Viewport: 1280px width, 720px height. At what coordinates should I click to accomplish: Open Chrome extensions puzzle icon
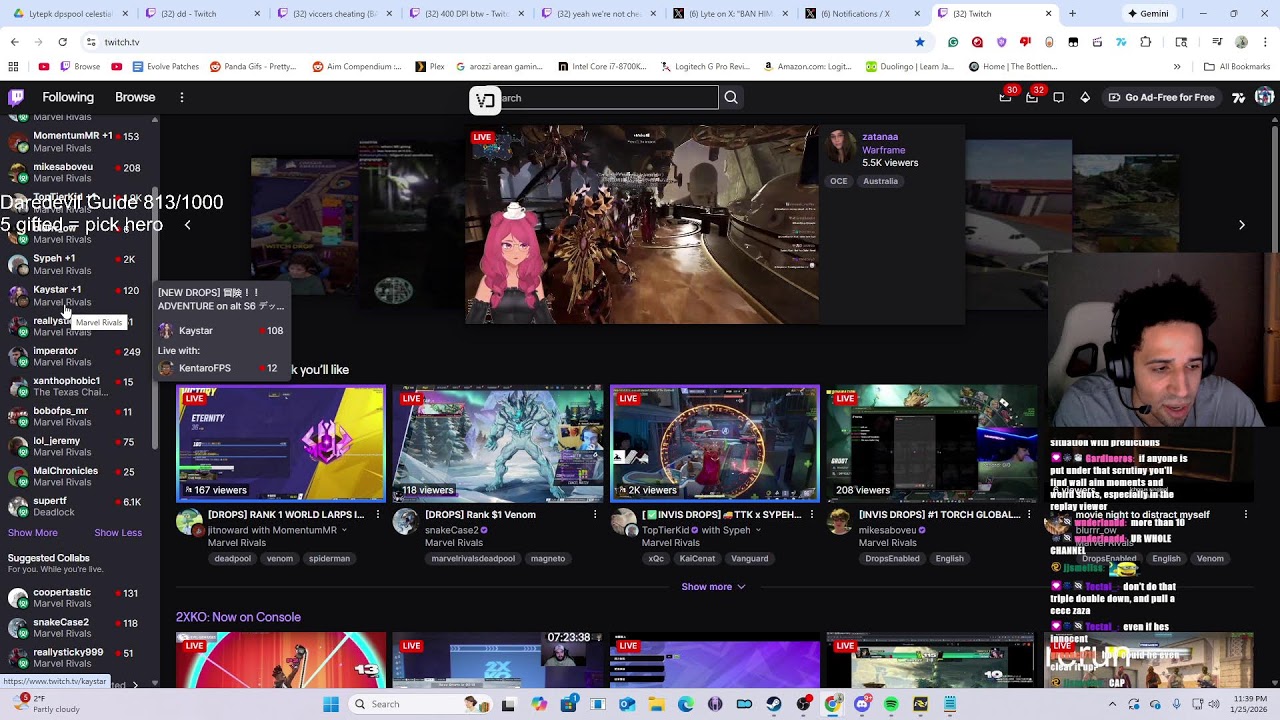pyautogui.click(x=1146, y=42)
